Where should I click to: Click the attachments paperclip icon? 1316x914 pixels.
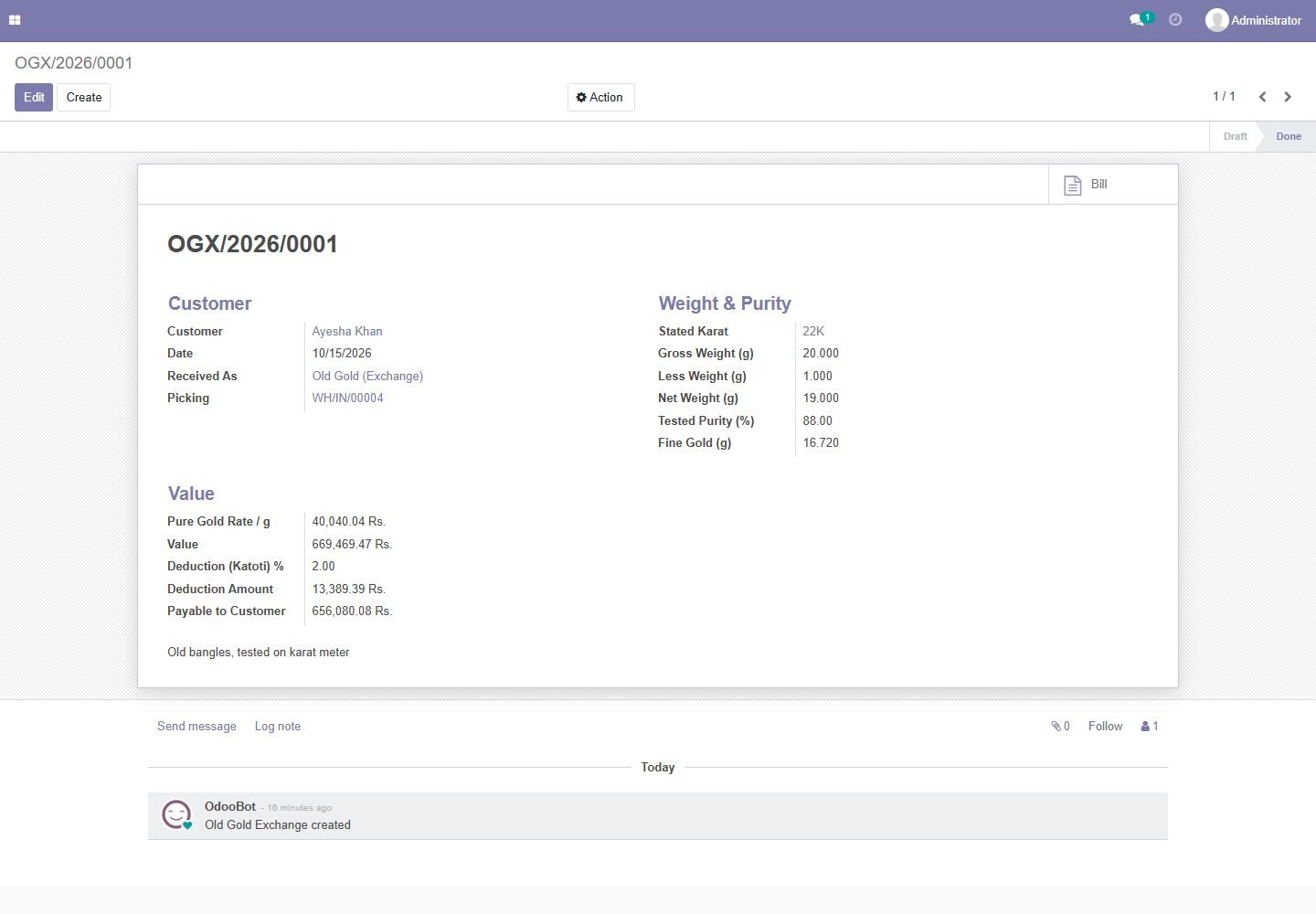pos(1056,727)
